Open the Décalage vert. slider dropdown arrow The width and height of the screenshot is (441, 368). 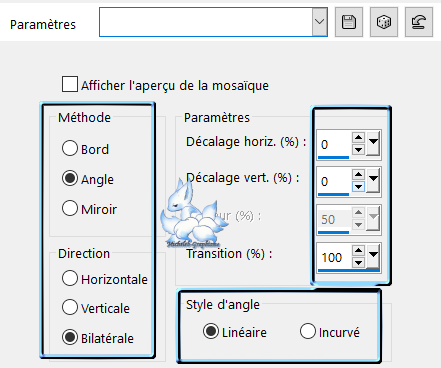click(x=373, y=180)
